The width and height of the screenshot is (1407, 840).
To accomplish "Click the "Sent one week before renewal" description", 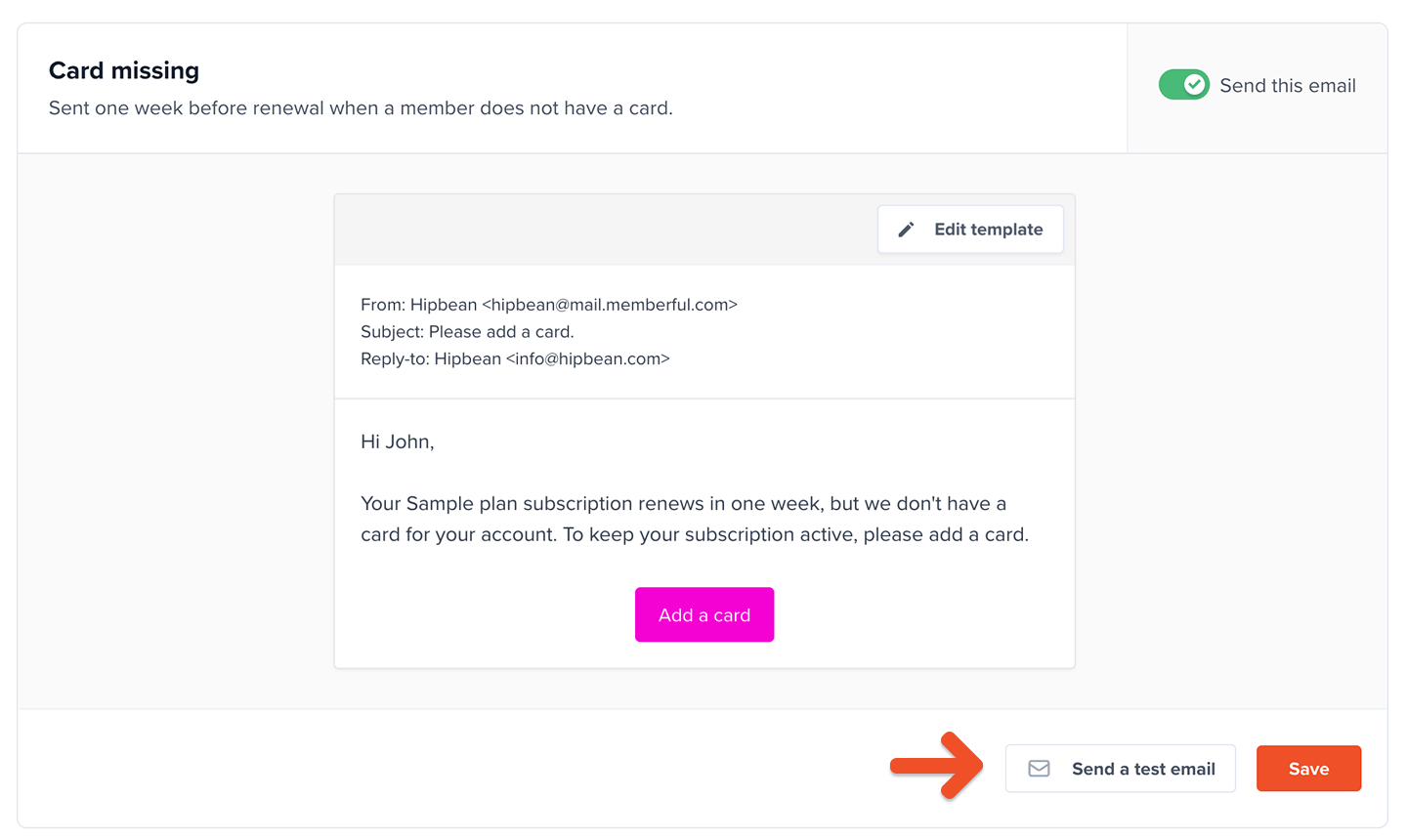I will click(361, 108).
